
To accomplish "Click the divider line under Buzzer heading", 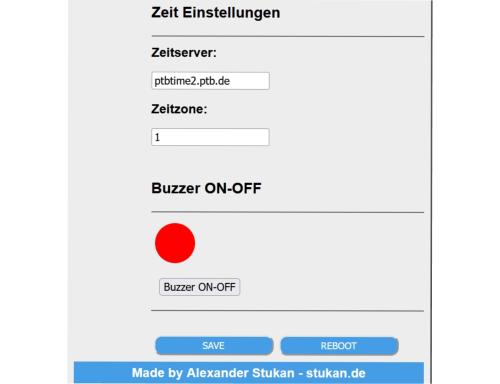I will click(x=288, y=212).
